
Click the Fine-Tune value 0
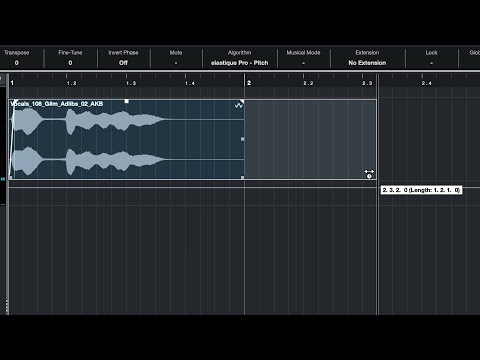click(70, 63)
